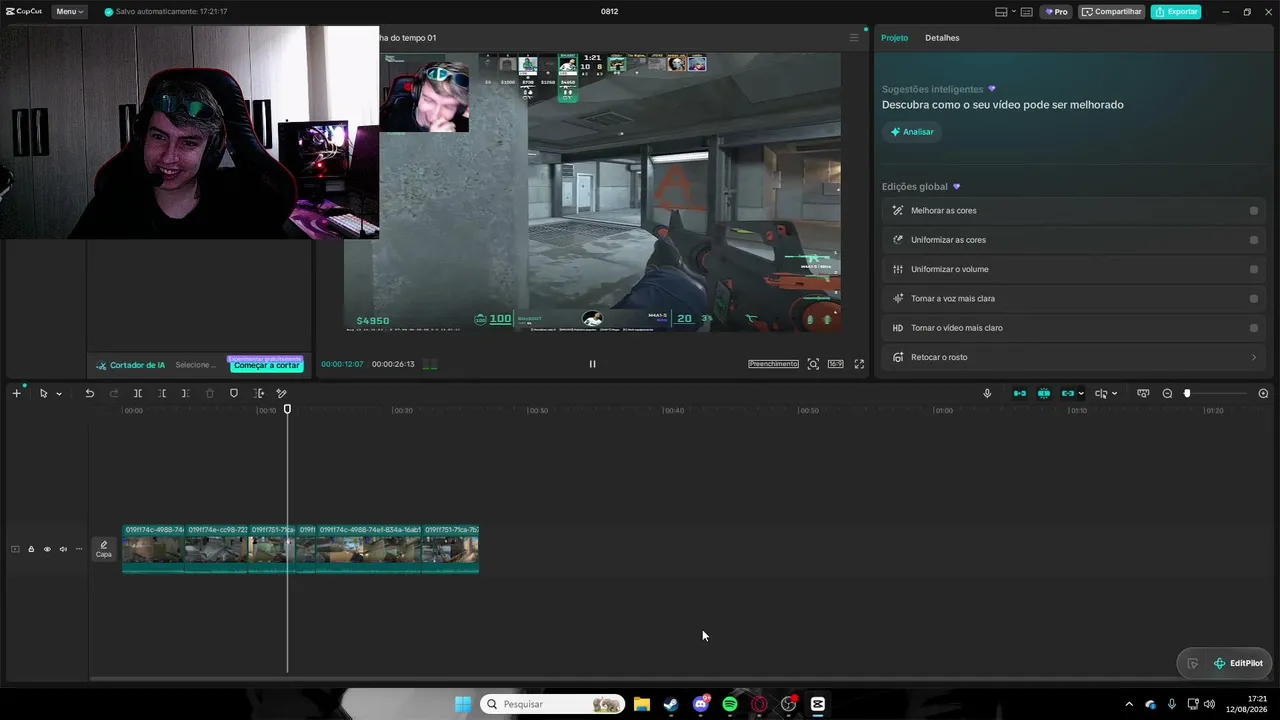Viewport: 1280px width, 720px height.
Task: Toggle main track magnet snapping
Action: coord(1020,393)
